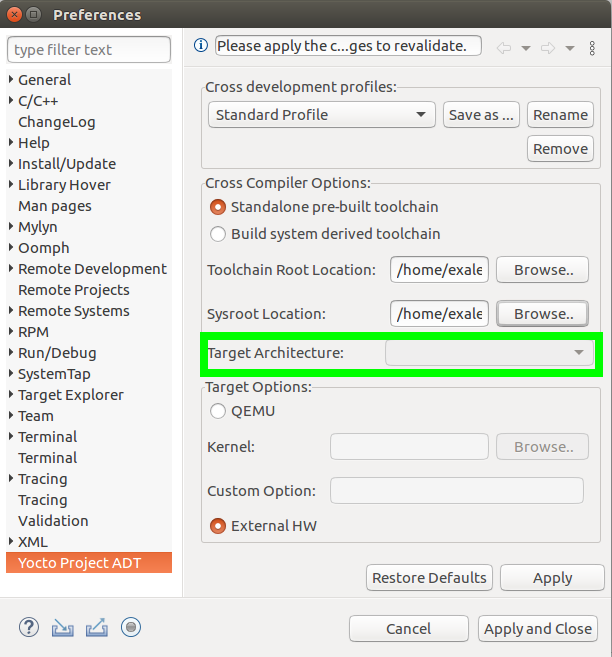Select ChangeLog preference page
The image size is (612, 657).
[57, 122]
